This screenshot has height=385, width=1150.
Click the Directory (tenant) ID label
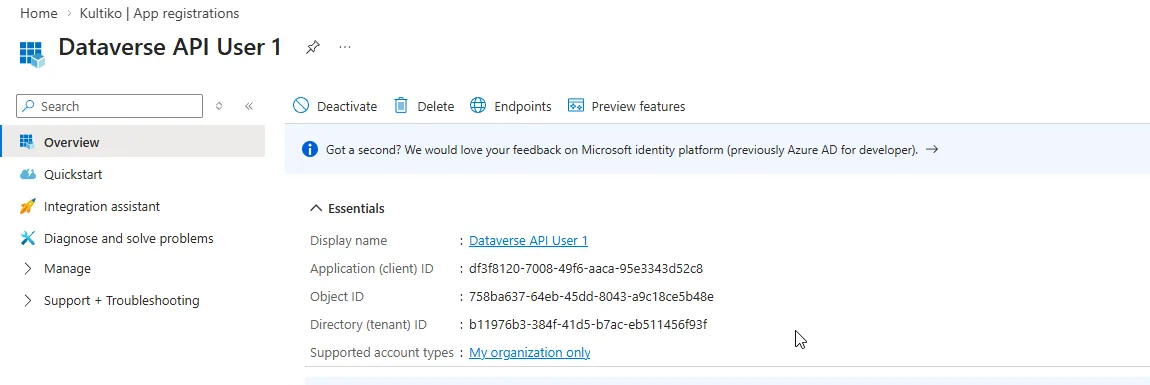coord(368,324)
